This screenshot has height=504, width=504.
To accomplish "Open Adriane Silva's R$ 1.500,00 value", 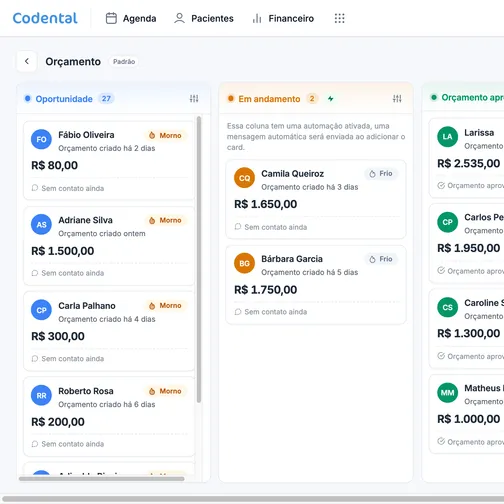I will [x=63, y=251].
